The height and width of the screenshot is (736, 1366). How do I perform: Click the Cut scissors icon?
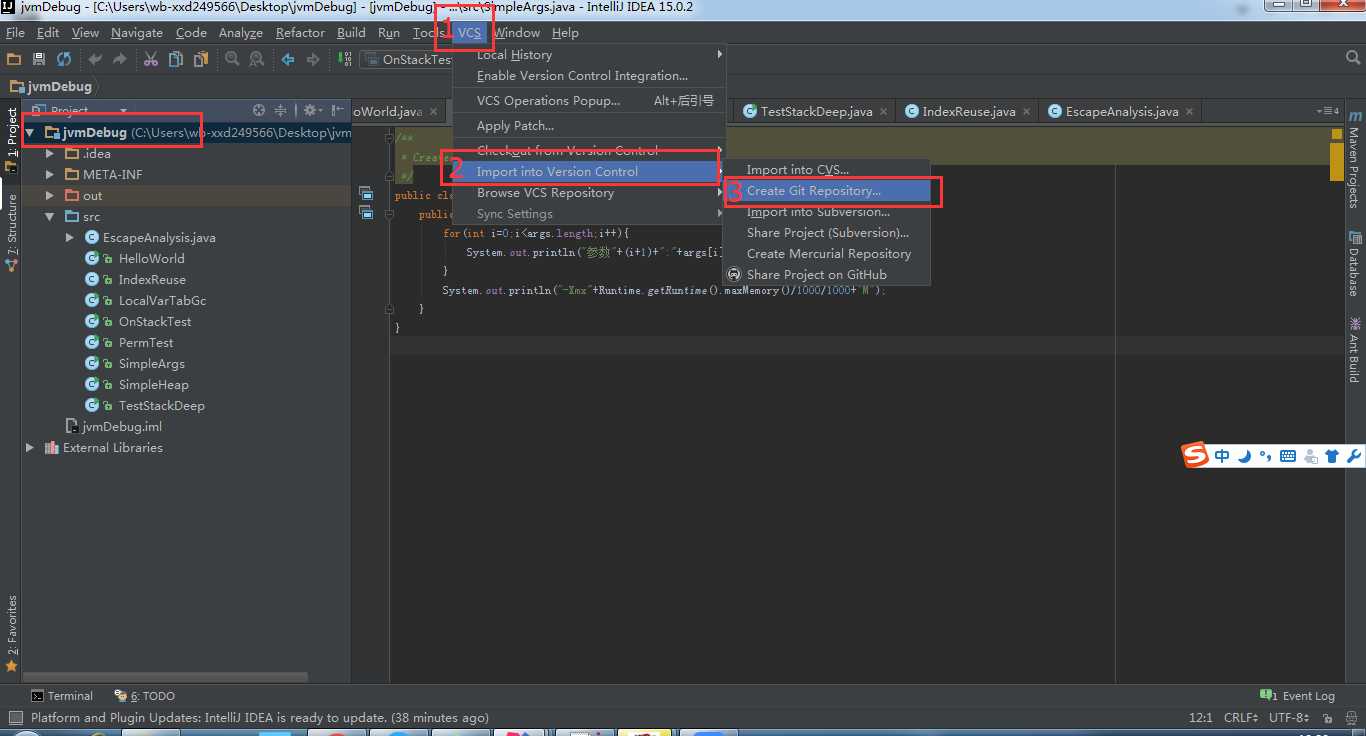pos(151,60)
